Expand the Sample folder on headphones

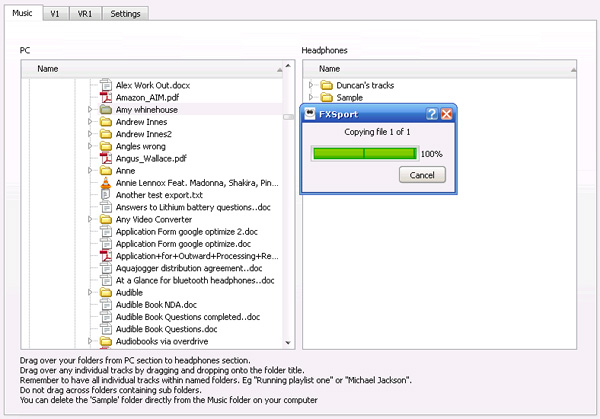pyautogui.click(x=311, y=97)
